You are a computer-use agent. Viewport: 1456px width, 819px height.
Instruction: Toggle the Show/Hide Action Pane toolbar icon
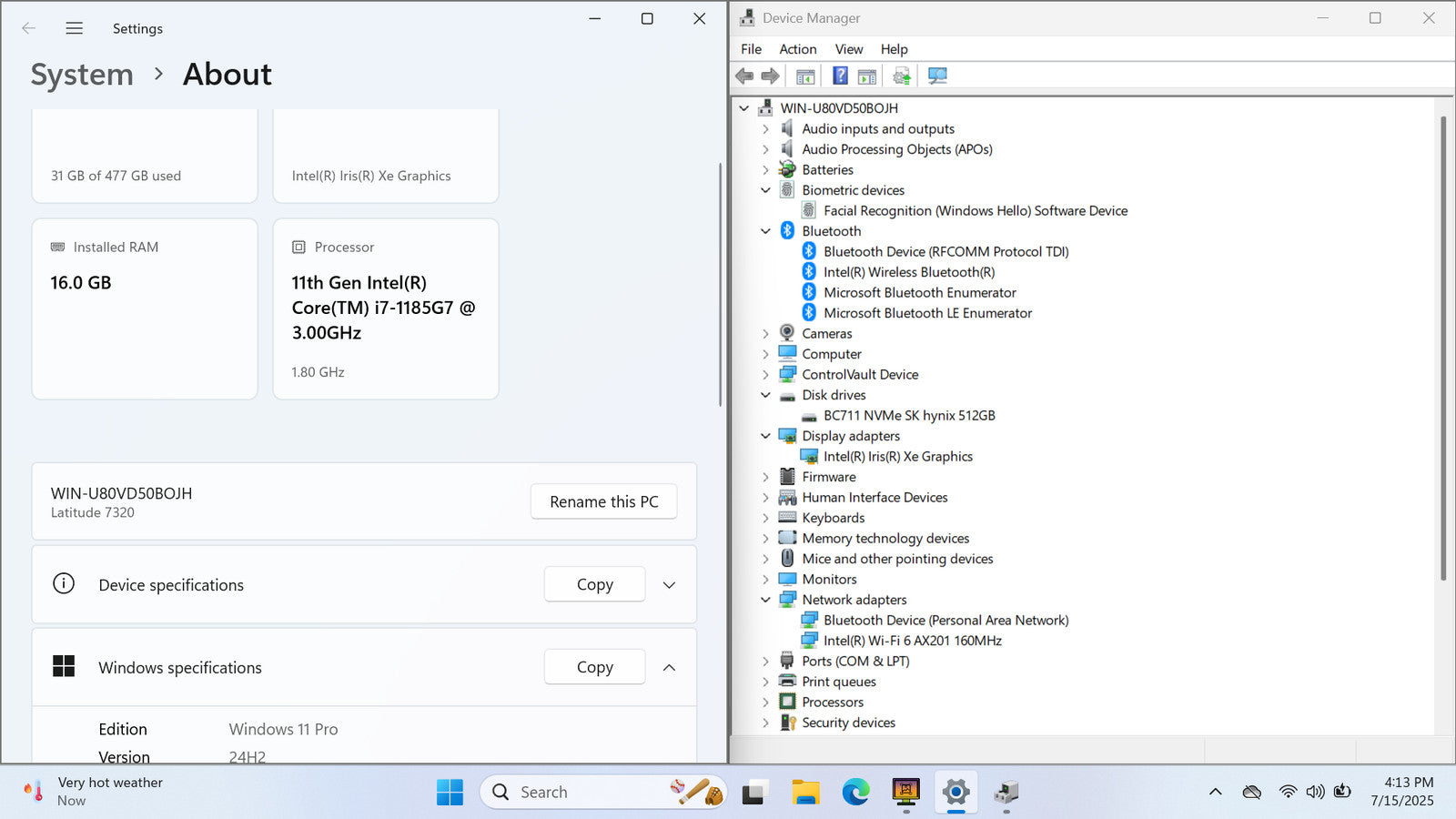(867, 76)
